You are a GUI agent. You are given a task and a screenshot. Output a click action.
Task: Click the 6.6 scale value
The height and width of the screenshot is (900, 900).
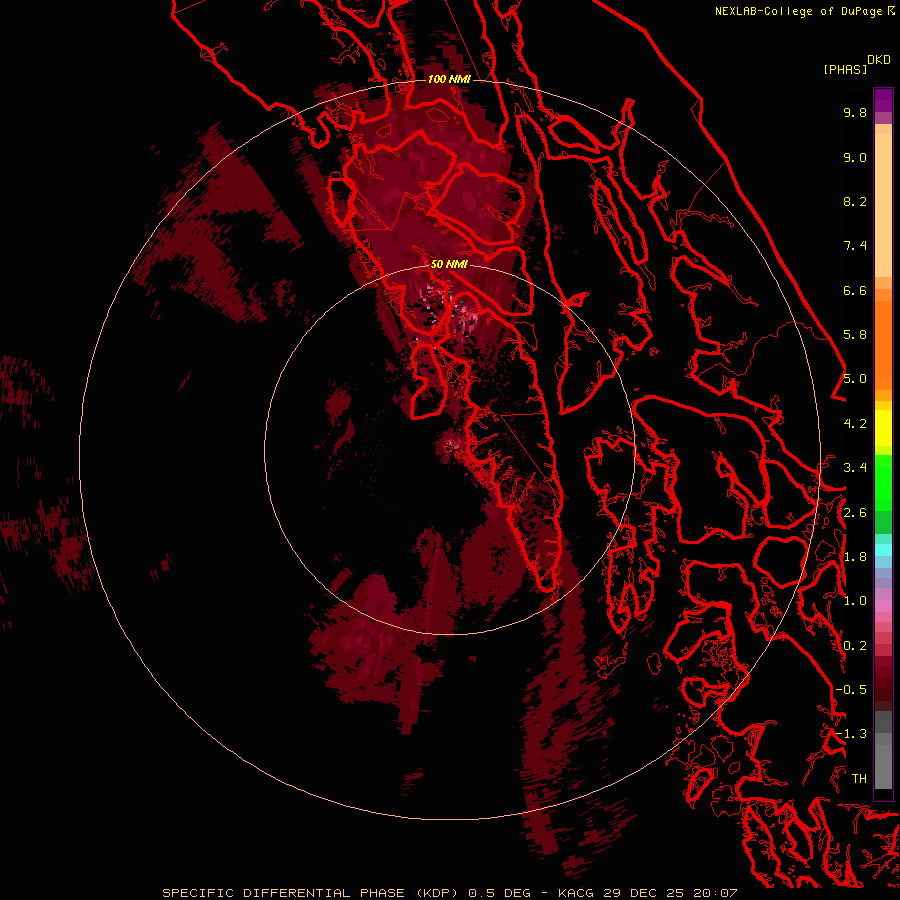pos(855,290)
